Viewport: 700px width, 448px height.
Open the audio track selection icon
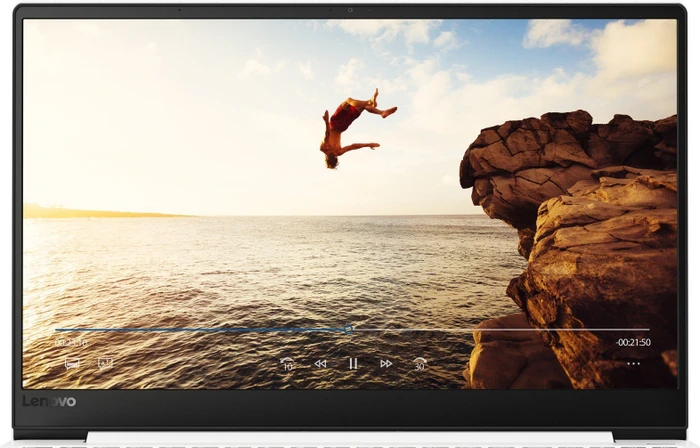coord(105,363)
